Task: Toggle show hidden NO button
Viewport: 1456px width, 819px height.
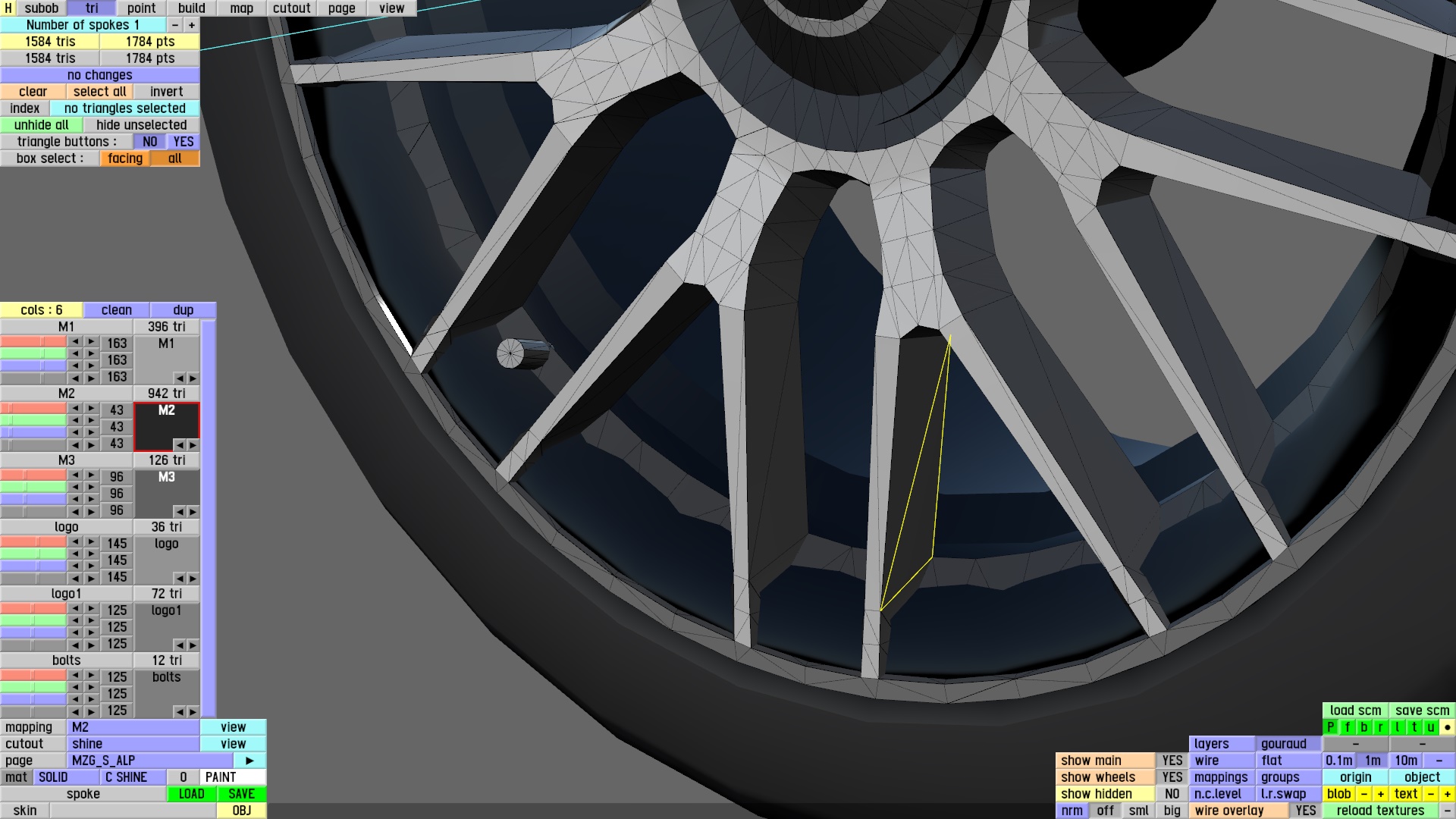Action: pyautogui.click(x=1172, y=794)
